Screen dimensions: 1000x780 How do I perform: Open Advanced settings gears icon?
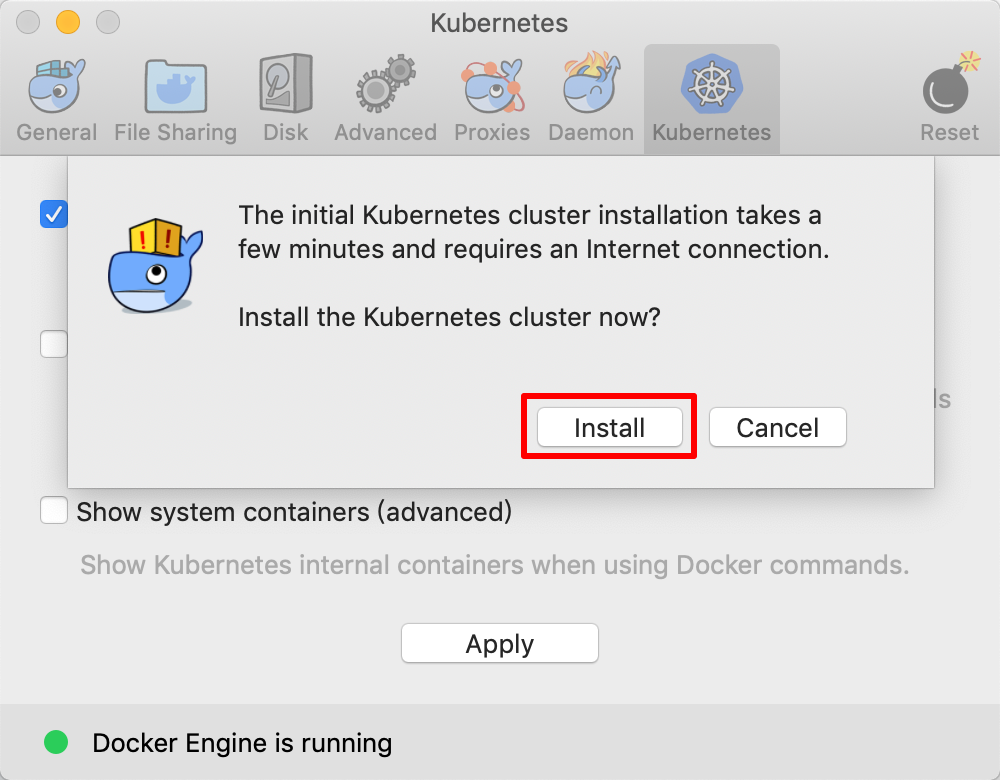click(385, 86)
